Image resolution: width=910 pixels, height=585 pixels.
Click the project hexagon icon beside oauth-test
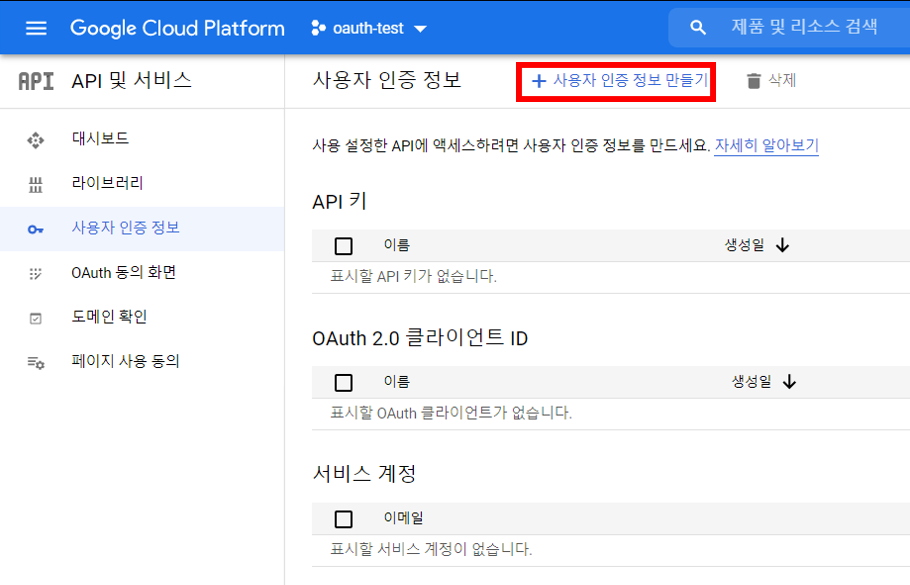pos(318,28)
